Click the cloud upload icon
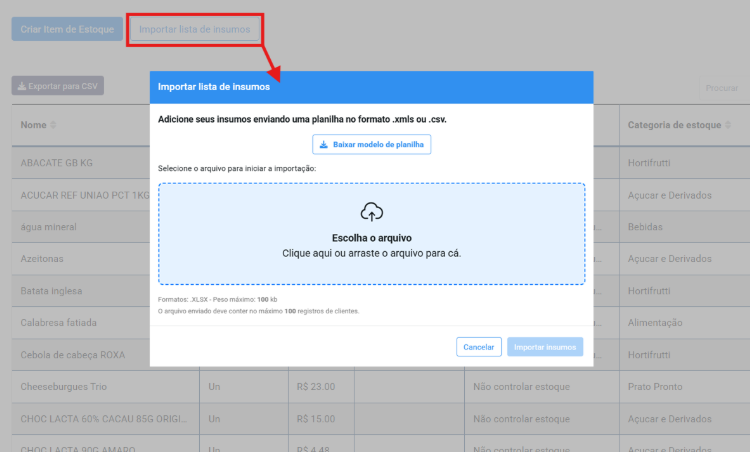The width and height of the screenshot is (750, 452). click(371, 211)
